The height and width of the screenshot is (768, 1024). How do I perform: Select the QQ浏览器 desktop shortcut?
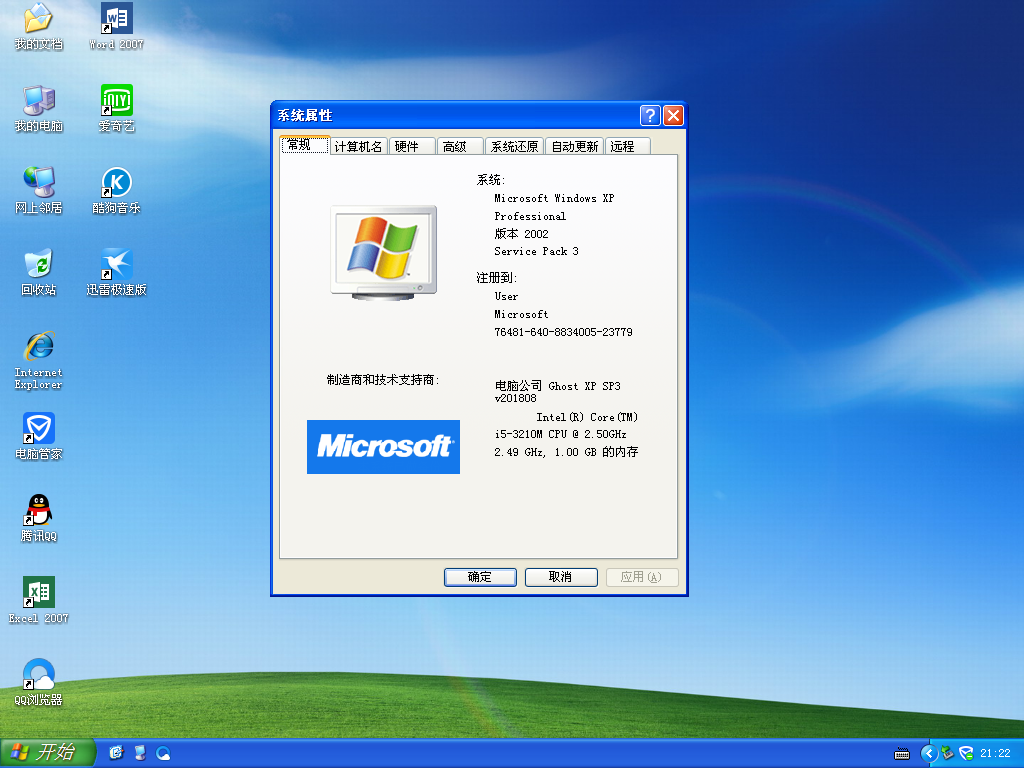point(39,682)
